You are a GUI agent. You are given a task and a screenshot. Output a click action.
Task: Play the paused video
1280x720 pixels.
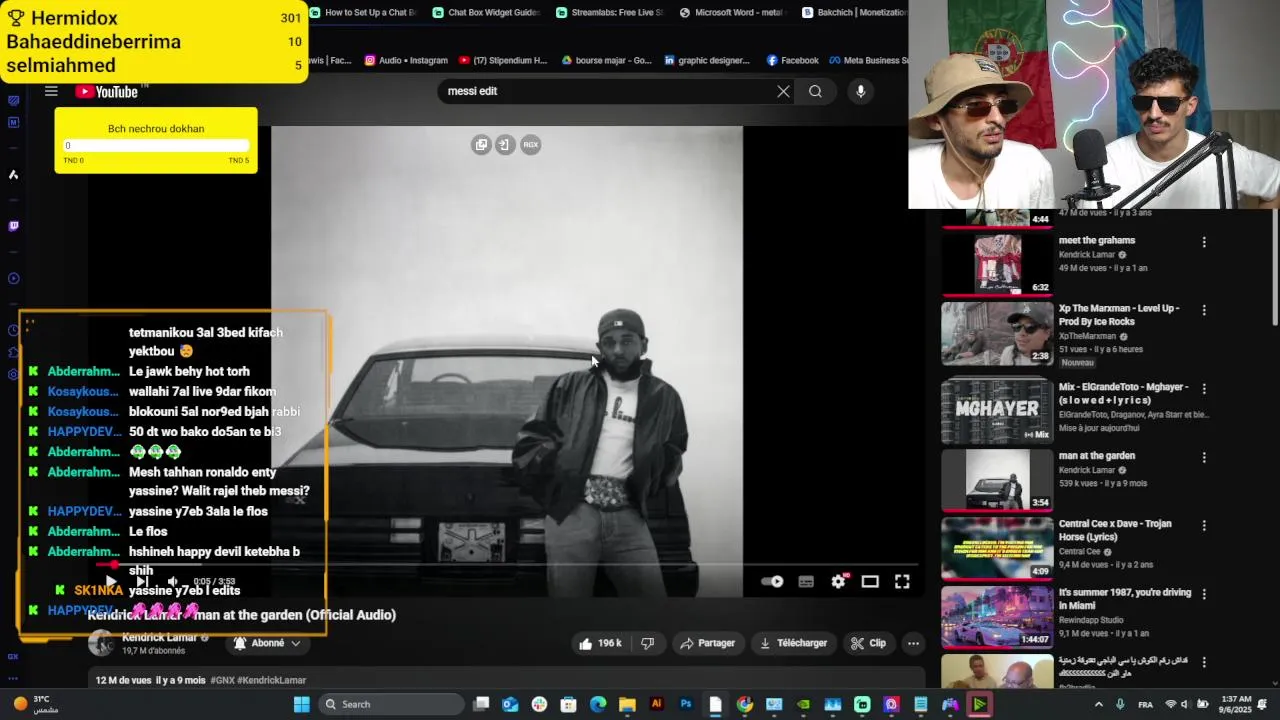pyautogui.click(x=111, y=581)
